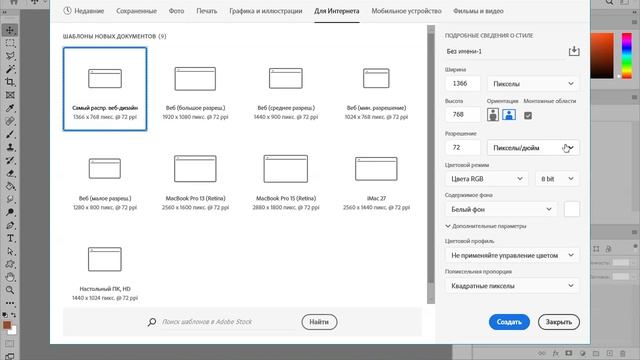Switch to the Печать tab

click(x=207, y=11)
